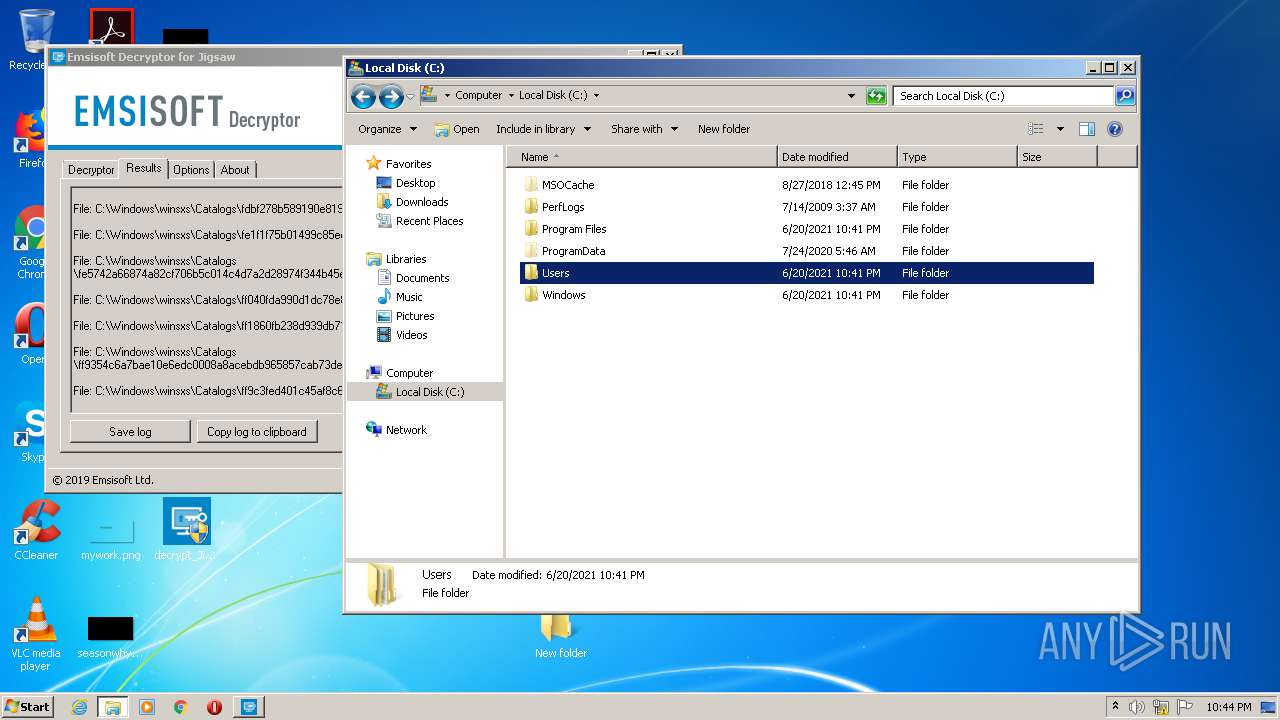
Task: Click the volume speaker tray icon
Action: (x=1137, y=707)
